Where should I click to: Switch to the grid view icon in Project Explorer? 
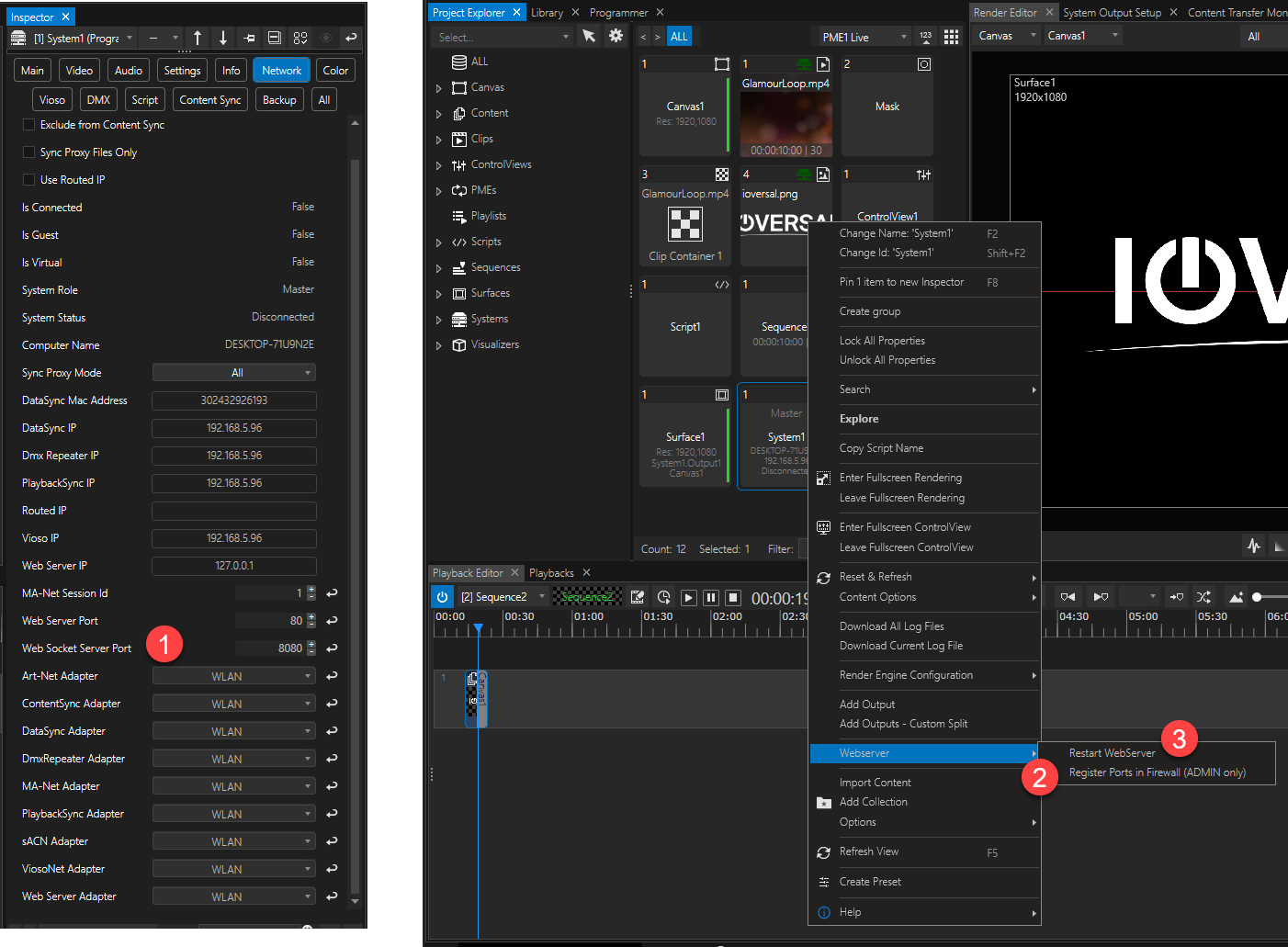[952, 37]
